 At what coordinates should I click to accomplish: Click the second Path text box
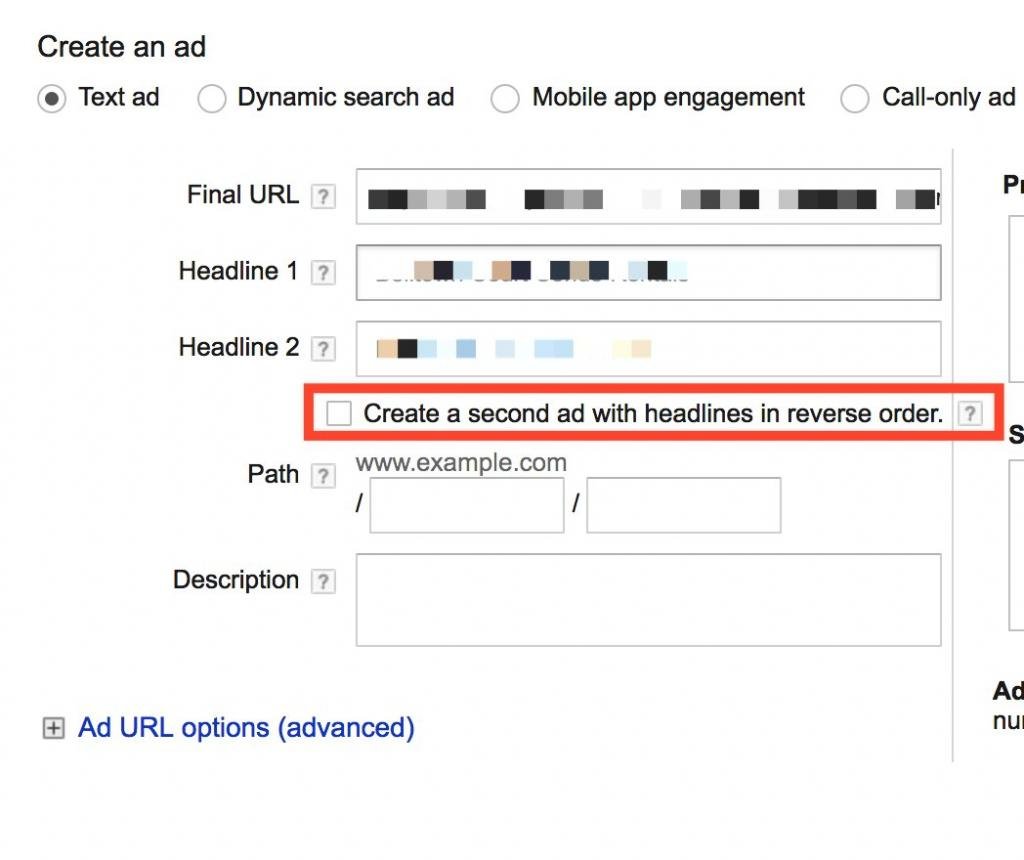point(683,505)
